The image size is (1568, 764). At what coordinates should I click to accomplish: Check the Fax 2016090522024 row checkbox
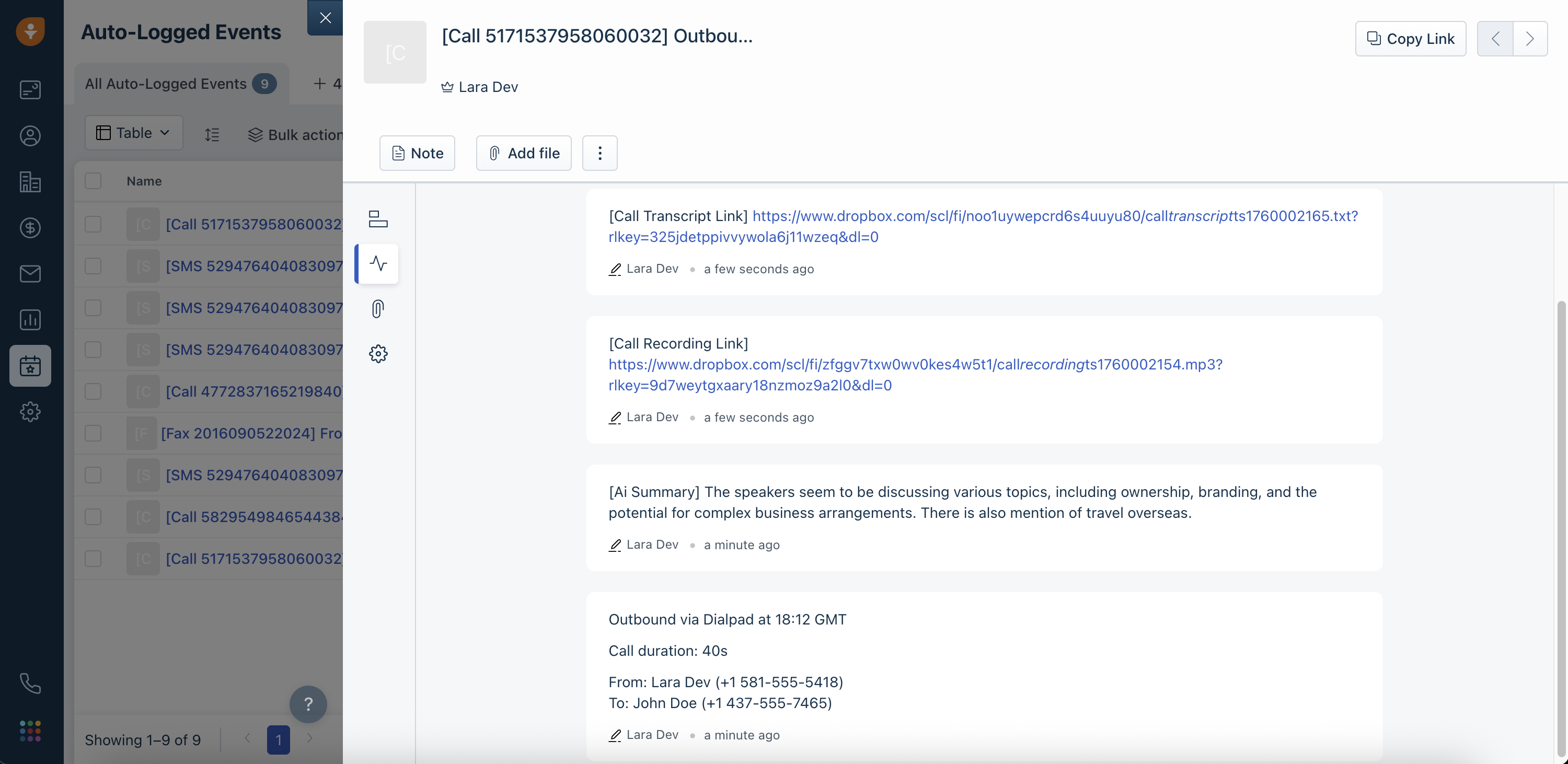coord(93,433)
